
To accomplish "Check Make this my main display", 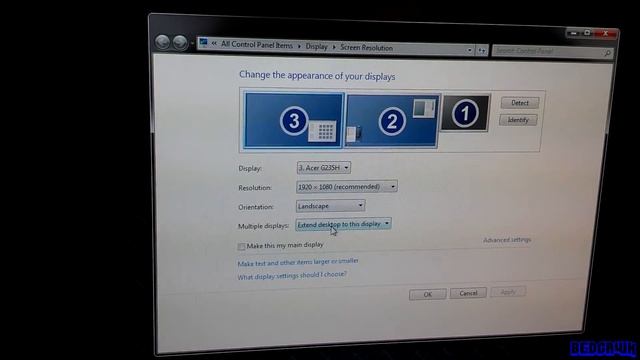I will click(x=242, y=247).
